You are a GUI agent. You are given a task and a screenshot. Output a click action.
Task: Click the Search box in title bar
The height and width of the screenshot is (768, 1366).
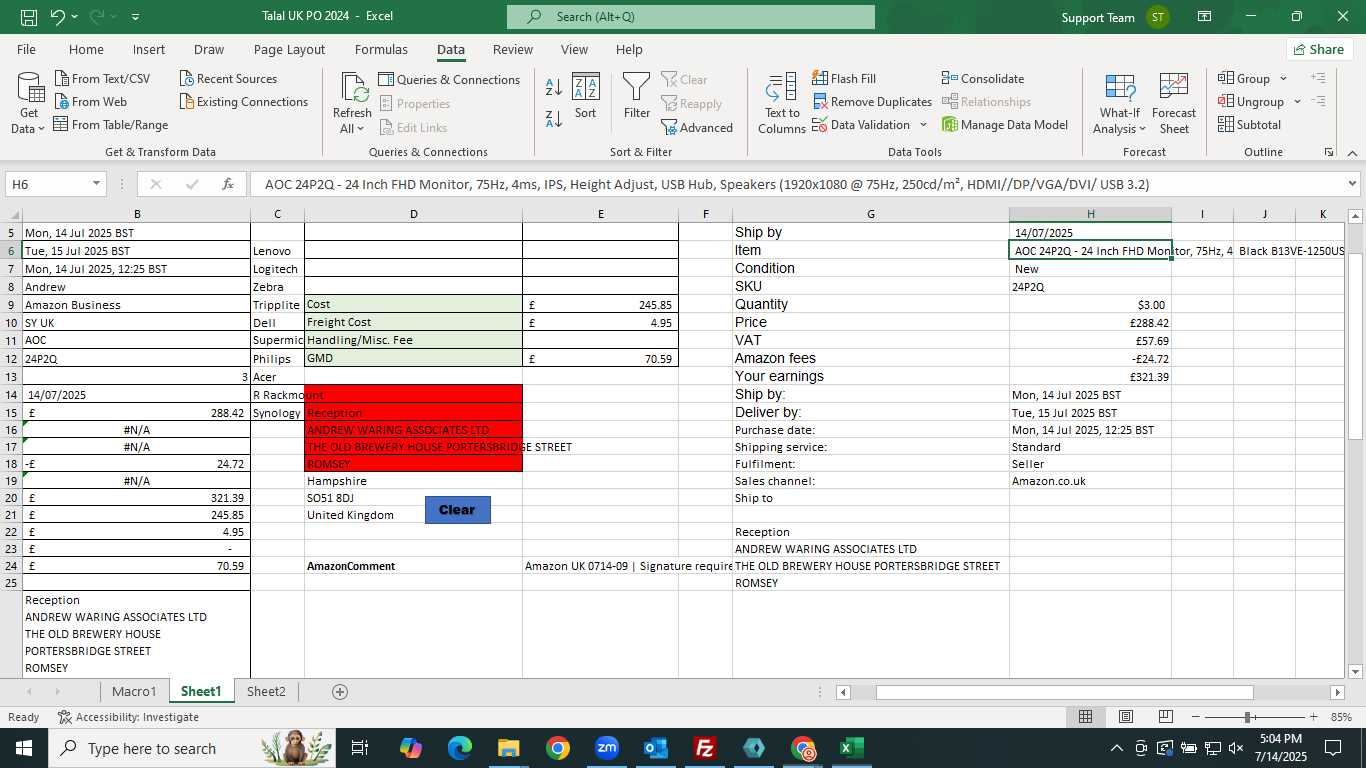click(x=690, y=17)
